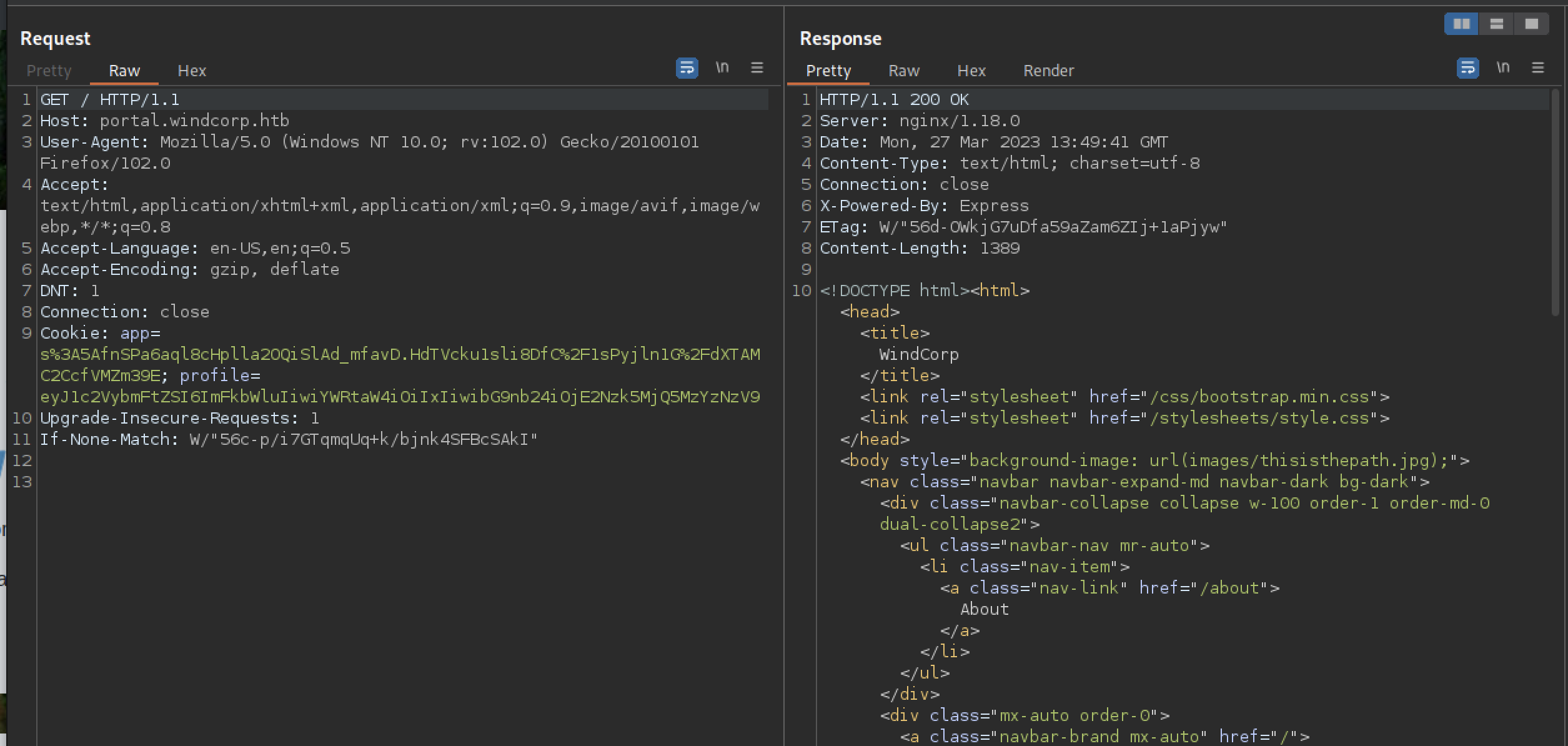Click the Host header line
Image resolution: width=1568 pixels, height=746 pixels.
point(164,121)
